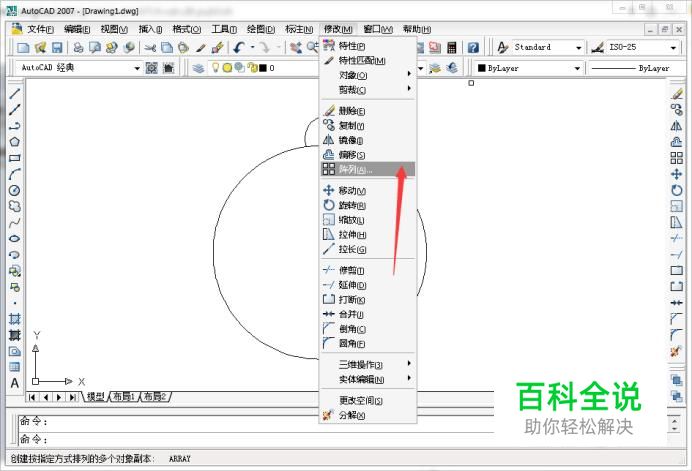This screenshot has width=692, height=471.
Task: Click the Undo arrow icon
Action: [239, 47]
